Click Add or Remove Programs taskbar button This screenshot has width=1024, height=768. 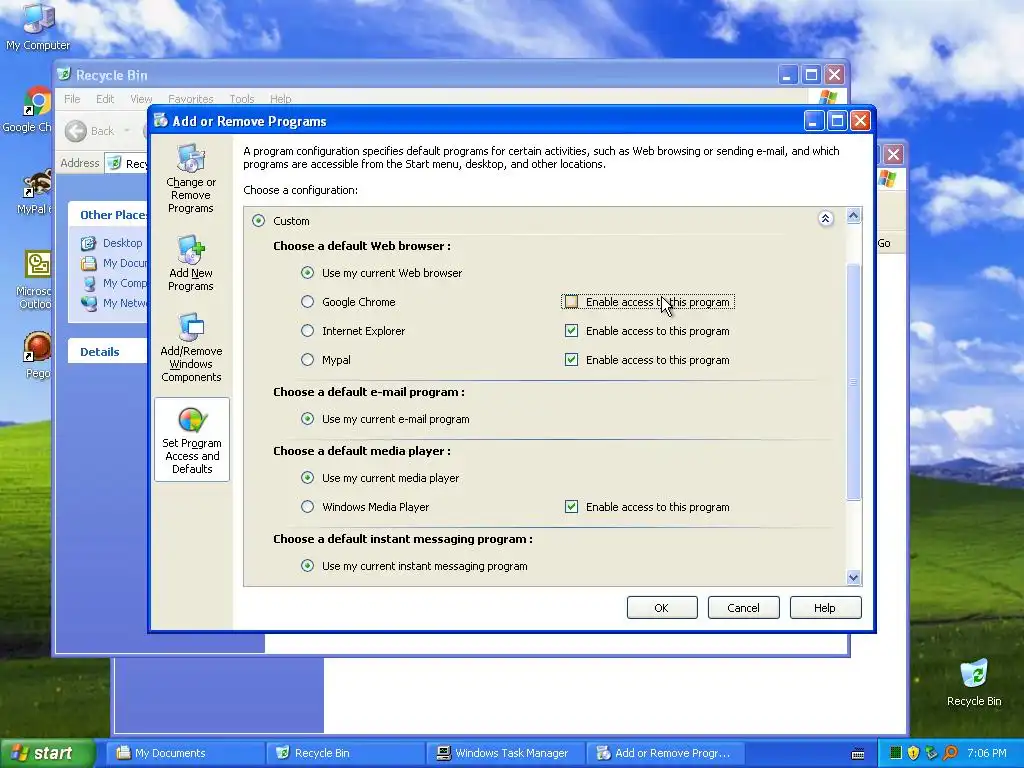pos(666,753)
